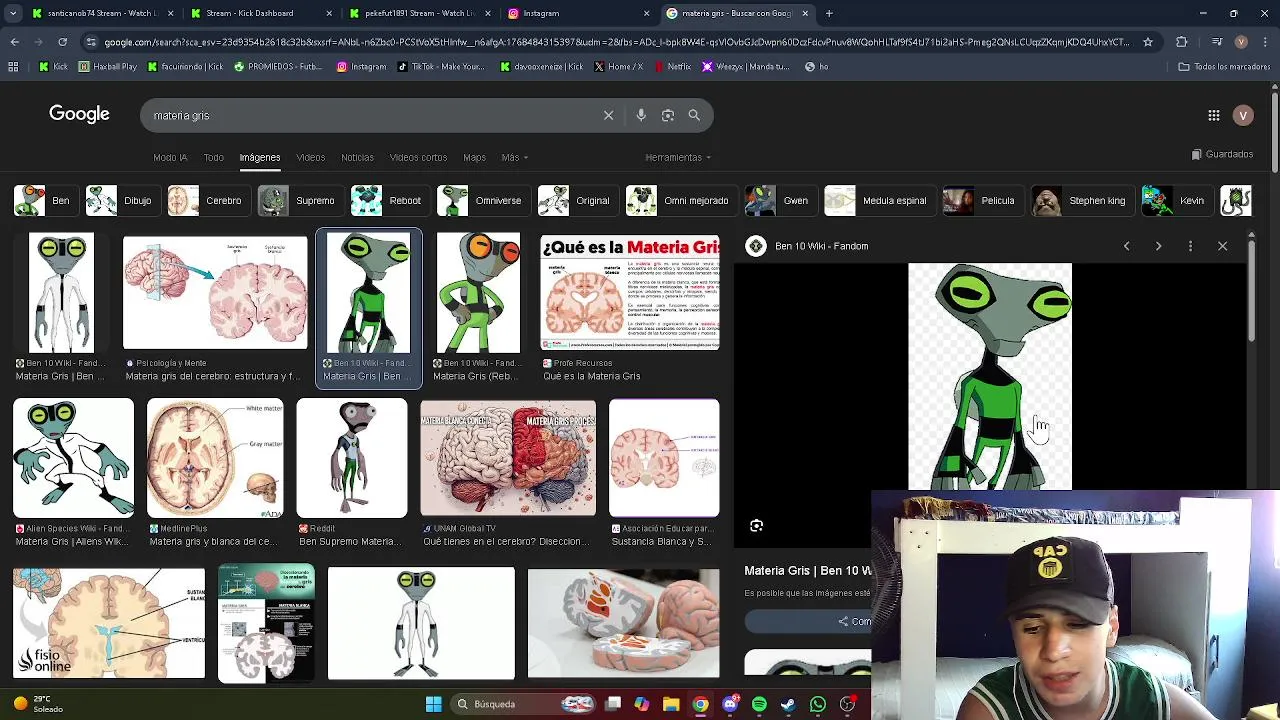This screenshot has width=1280, height=720.
Task: Open TikTok - Make Your bookmark
Action: (x=440, y=66)
